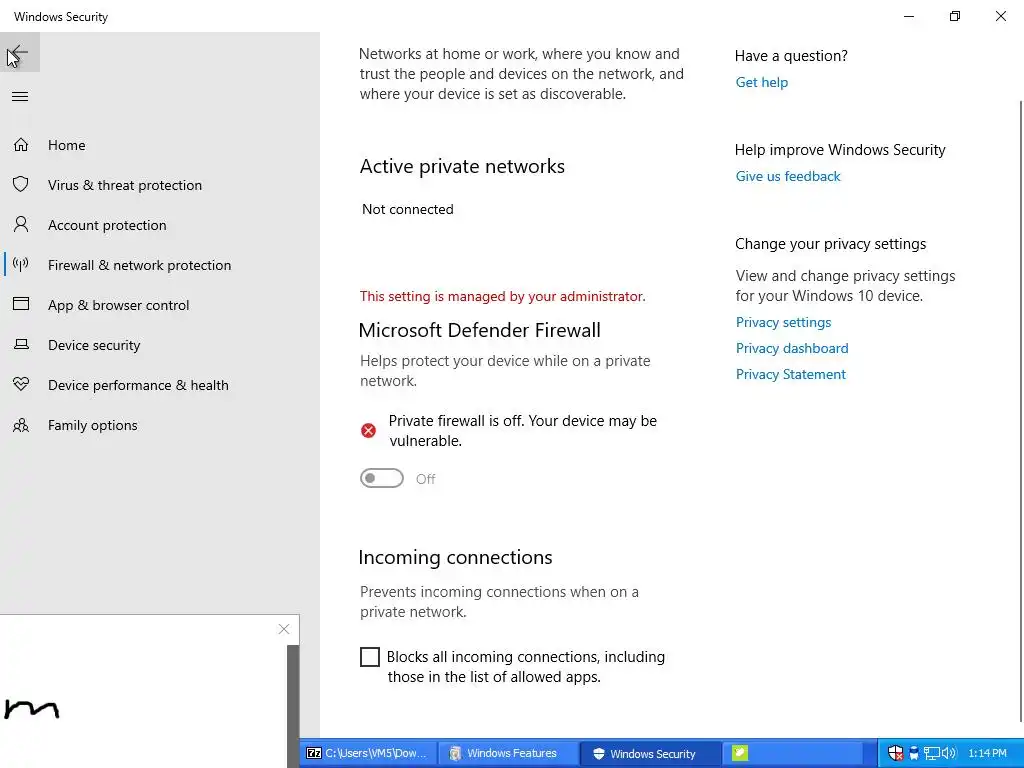This screenshot has height=768, width=1024.
Task: Click the Virus & threat protection shield icon
Action: 21,185
